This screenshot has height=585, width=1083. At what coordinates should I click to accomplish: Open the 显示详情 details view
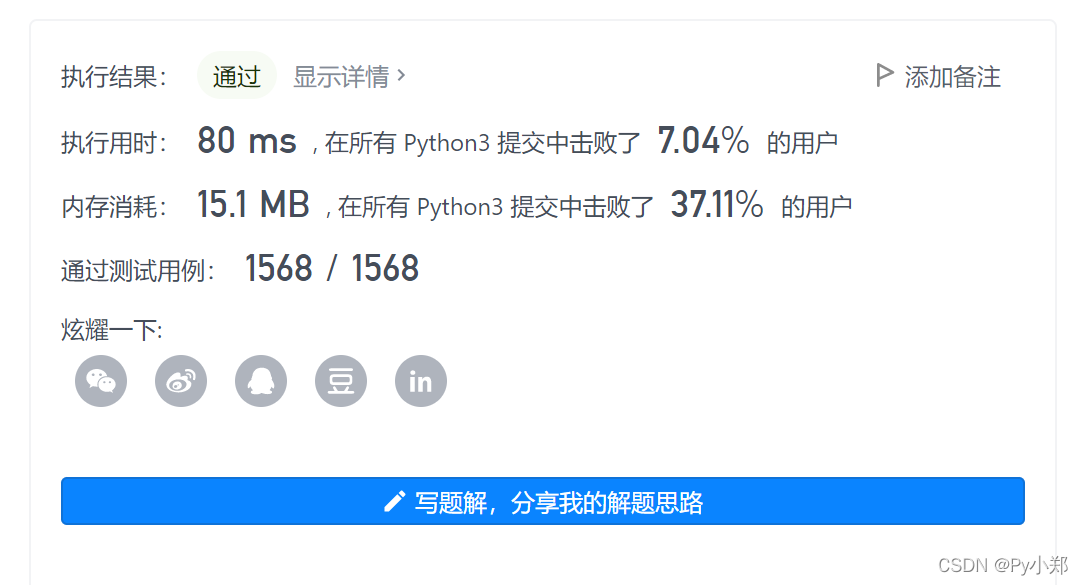click(x=340, y=75)
